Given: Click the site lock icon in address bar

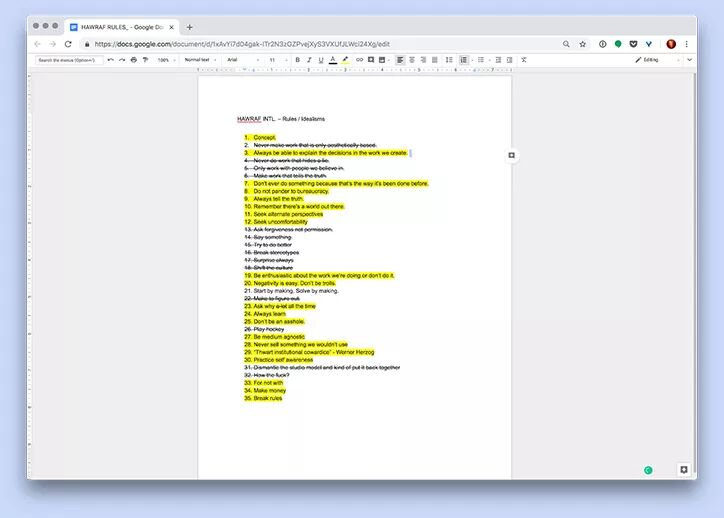Looking at the screenshot, I should coord(87,44).
